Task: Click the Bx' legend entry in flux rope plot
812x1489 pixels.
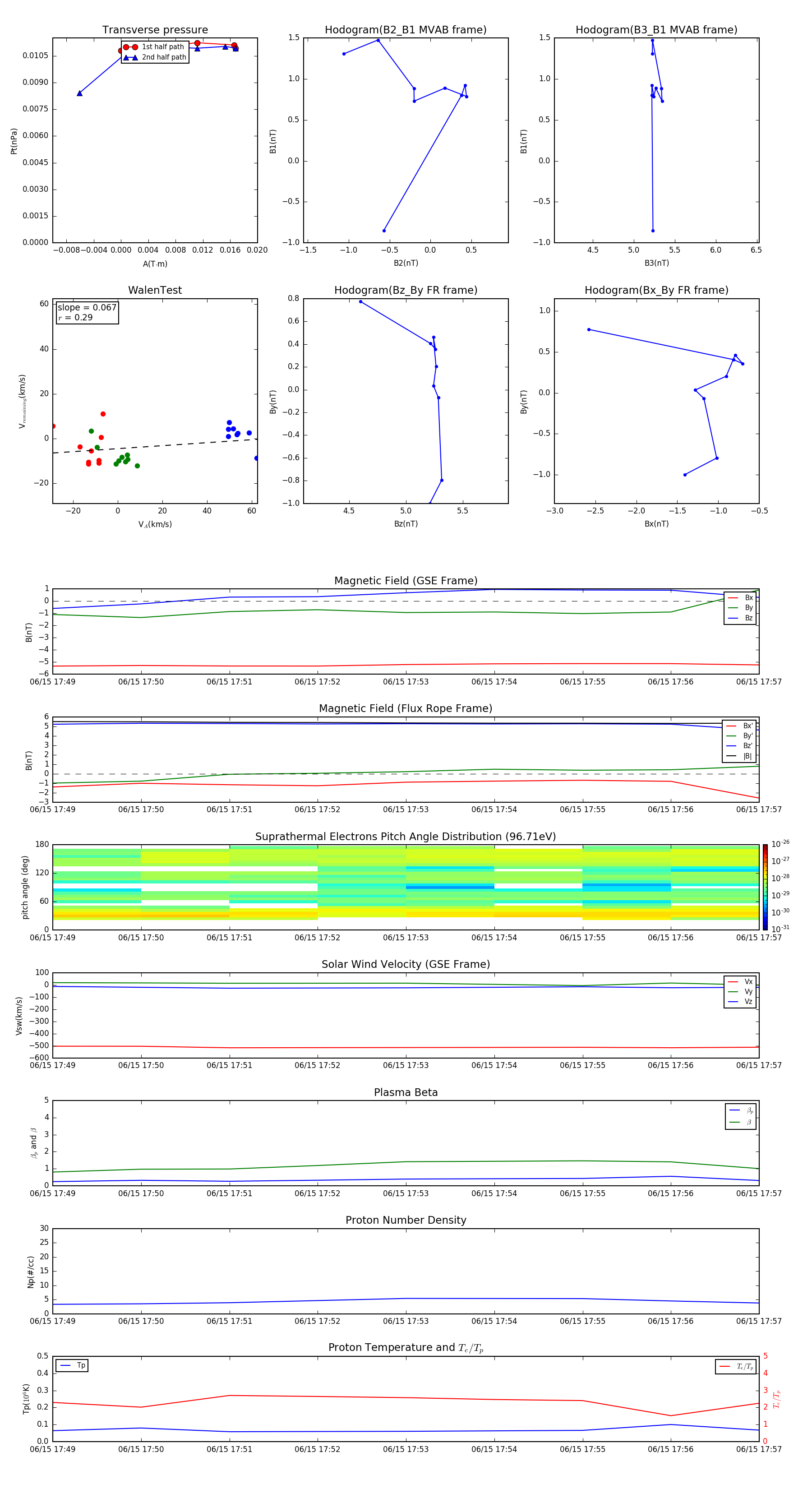Action: pyautogui.click(x=739, y=726)
